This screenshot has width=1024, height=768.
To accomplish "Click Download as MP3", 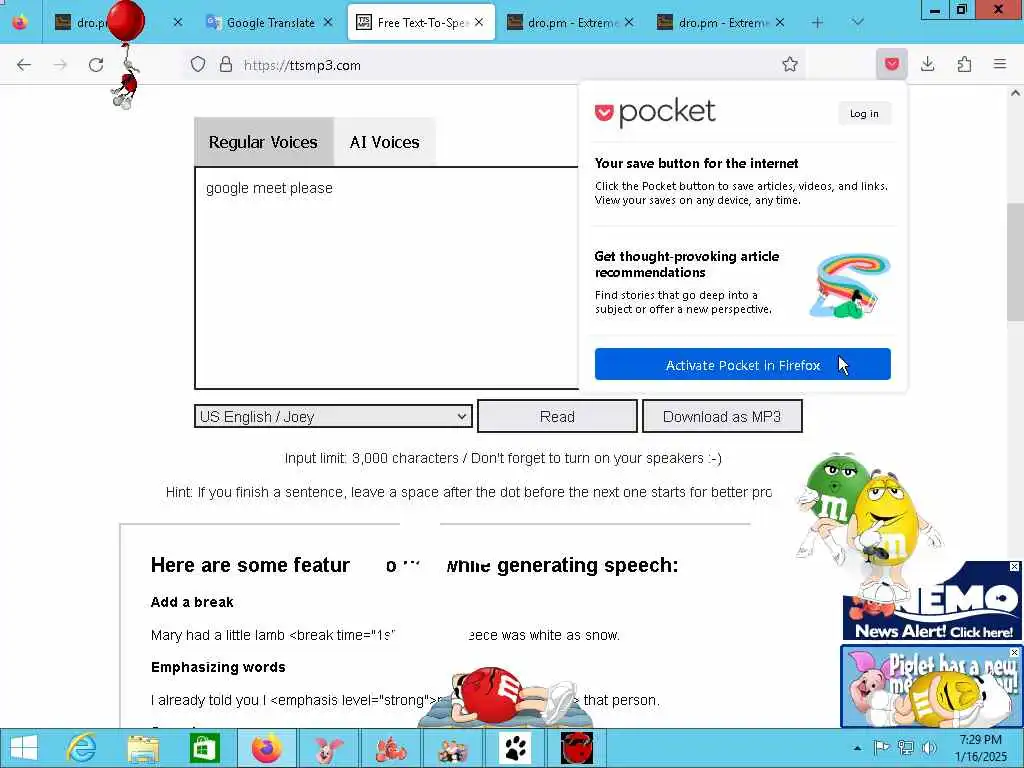I will [722, 417].
